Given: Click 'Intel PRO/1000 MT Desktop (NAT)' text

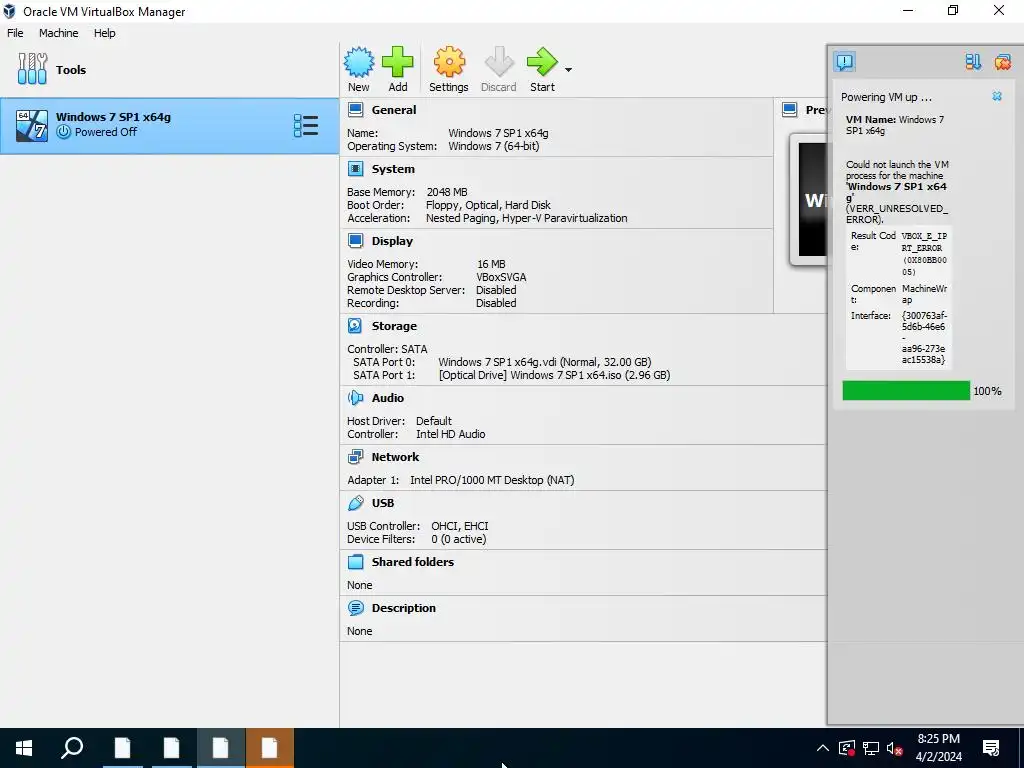Looking at the screenshot, I should click(x=492, y=480).
